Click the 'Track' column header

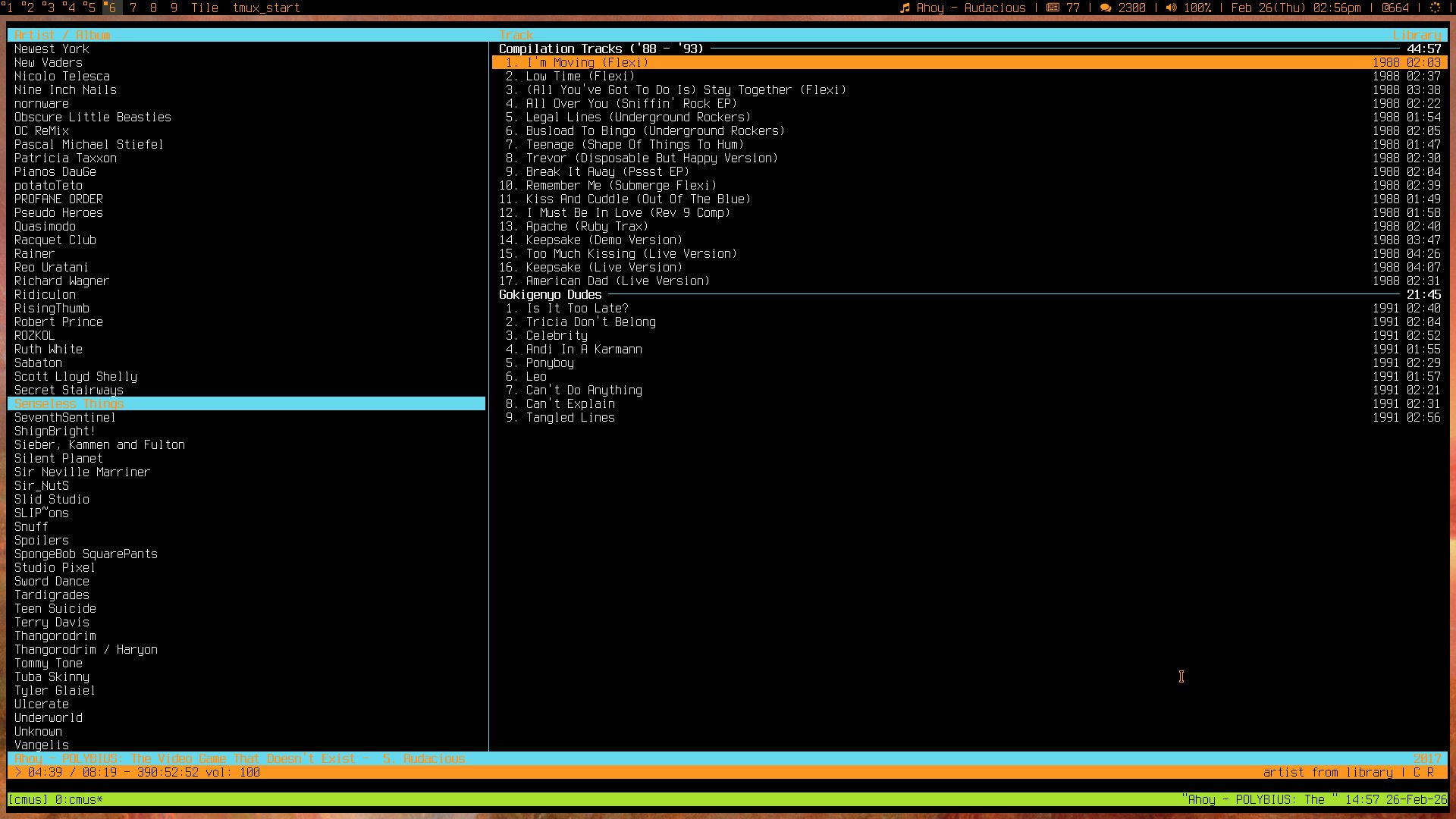pyautogui.click(x=516, y=35)
